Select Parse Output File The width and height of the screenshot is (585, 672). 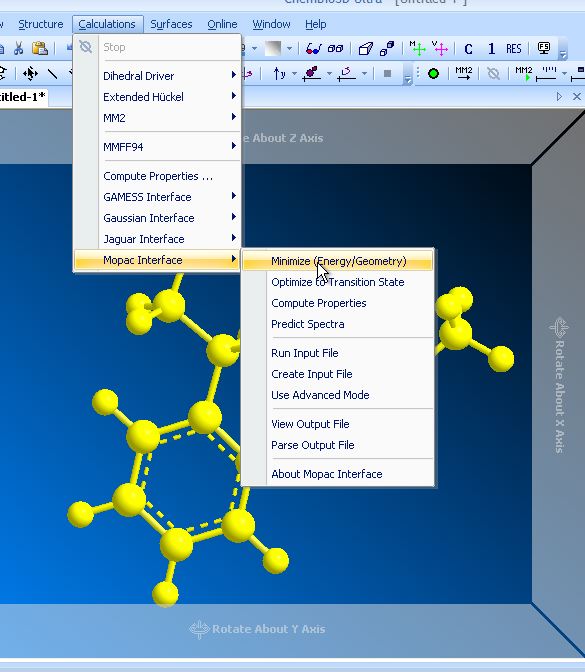point(338,445)
